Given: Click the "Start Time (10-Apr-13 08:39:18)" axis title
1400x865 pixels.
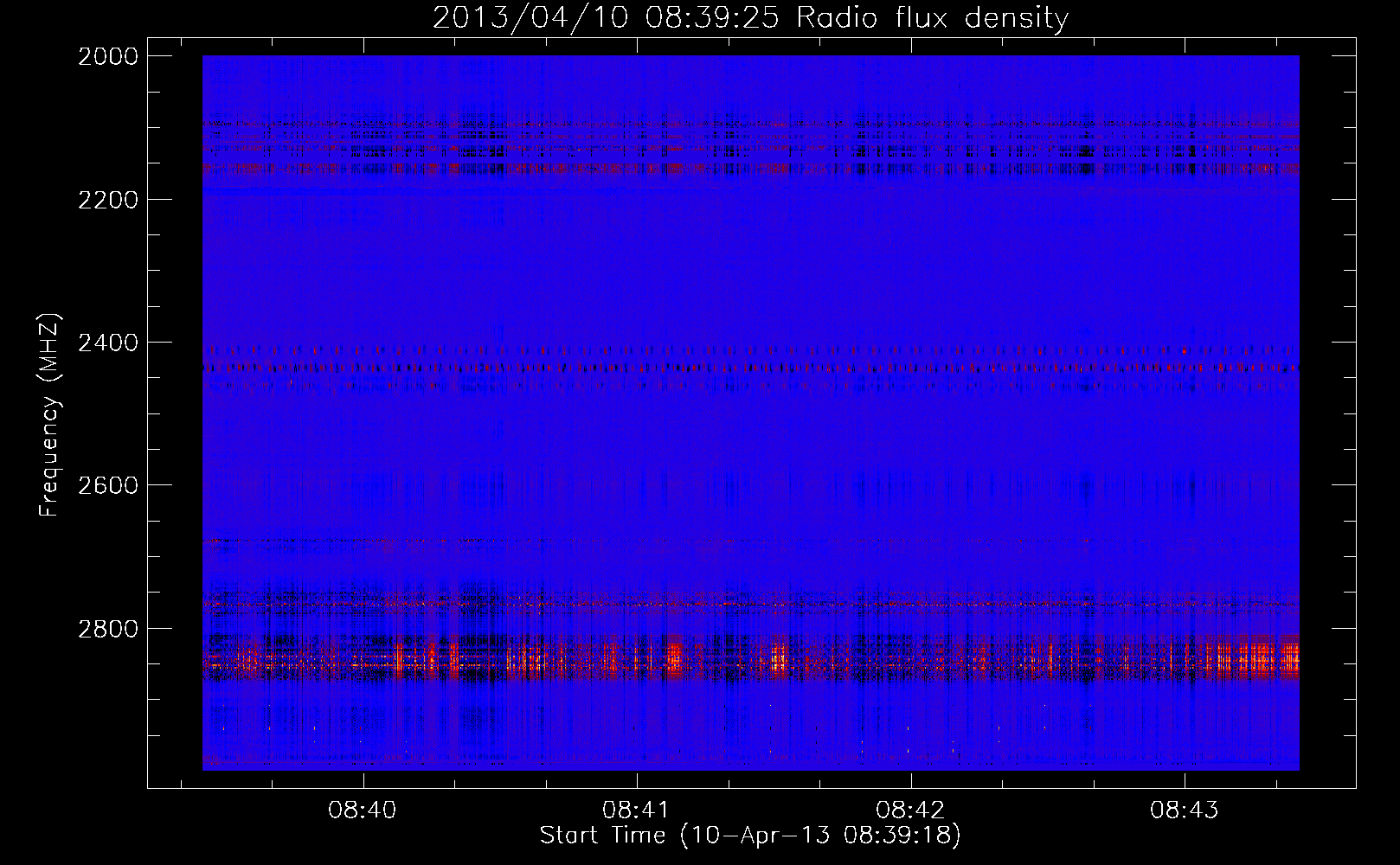Looking at the screenshot, I should coord(750,836).
